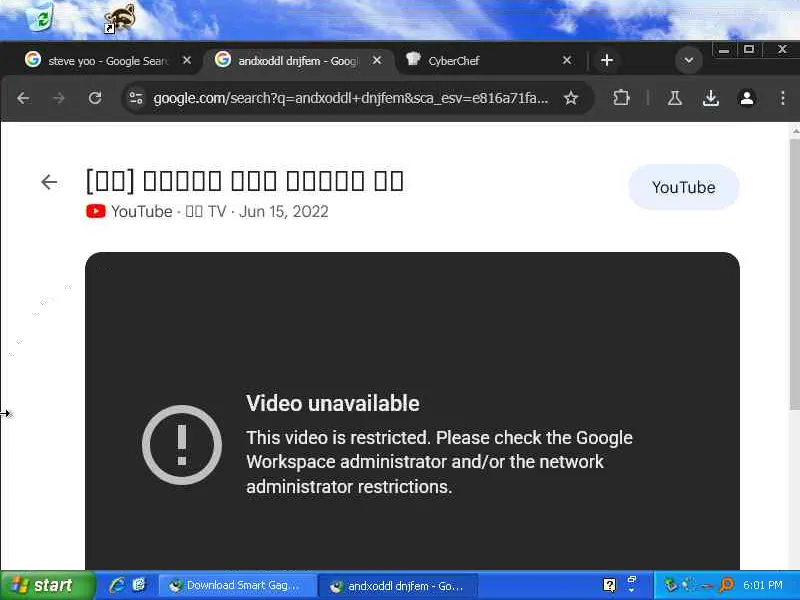This screenshot has width=800, height=600.
Task: Click the YouTube pill button
Action: tap(684, 187)
